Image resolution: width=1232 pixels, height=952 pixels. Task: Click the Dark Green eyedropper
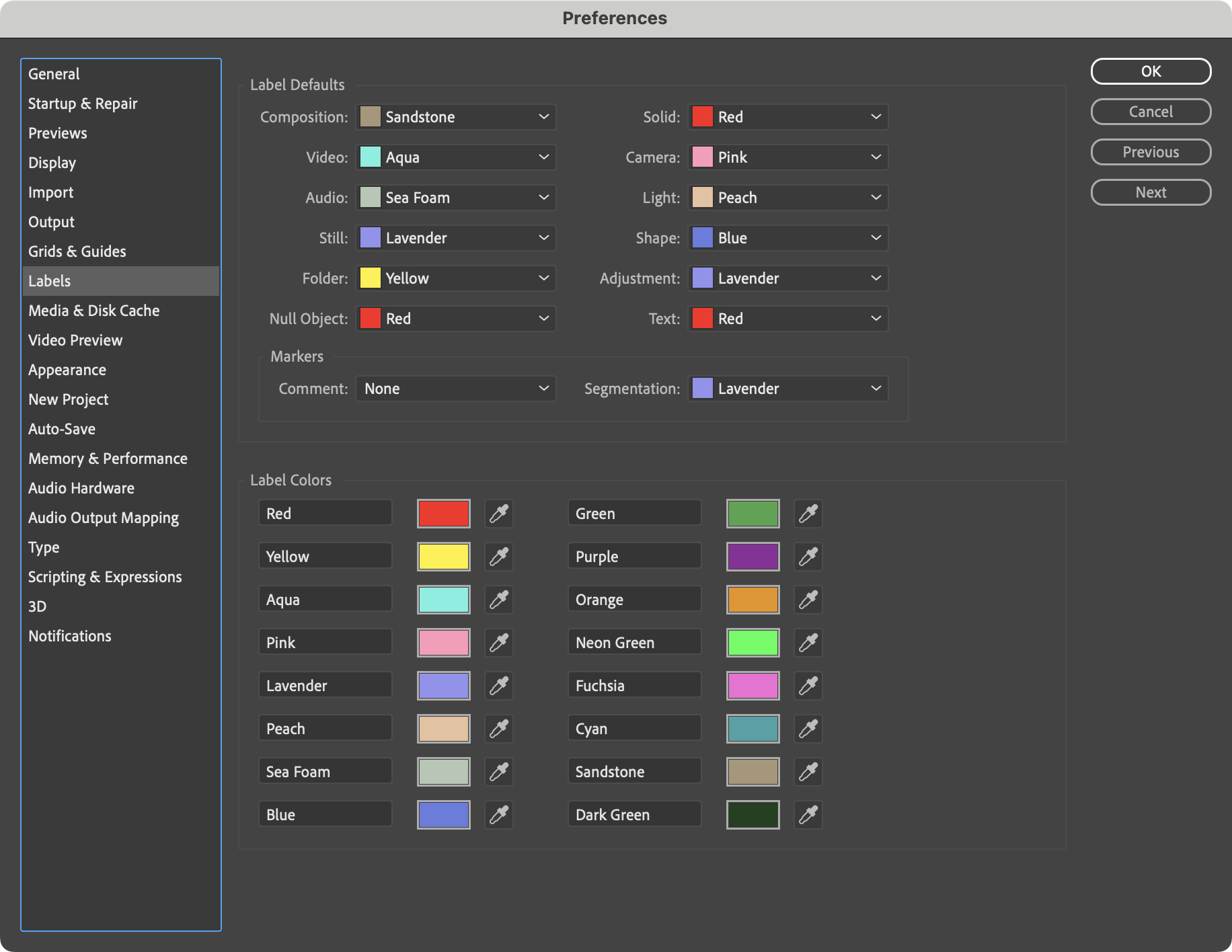(x=808, y=814)
